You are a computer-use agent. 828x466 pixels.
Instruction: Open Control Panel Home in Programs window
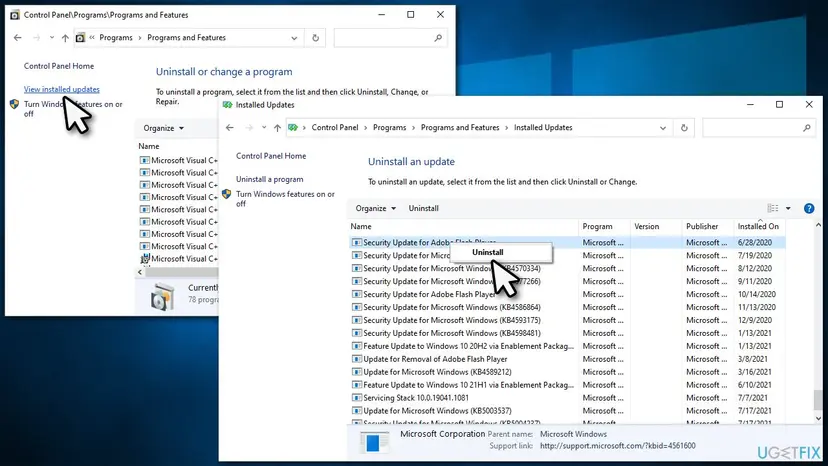(x=59, y=66)
